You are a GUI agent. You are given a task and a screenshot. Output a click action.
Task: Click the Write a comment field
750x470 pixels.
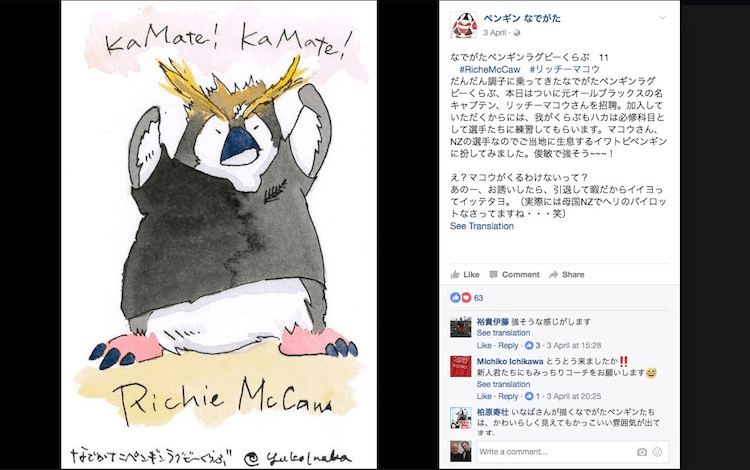(x=555, y=452)
